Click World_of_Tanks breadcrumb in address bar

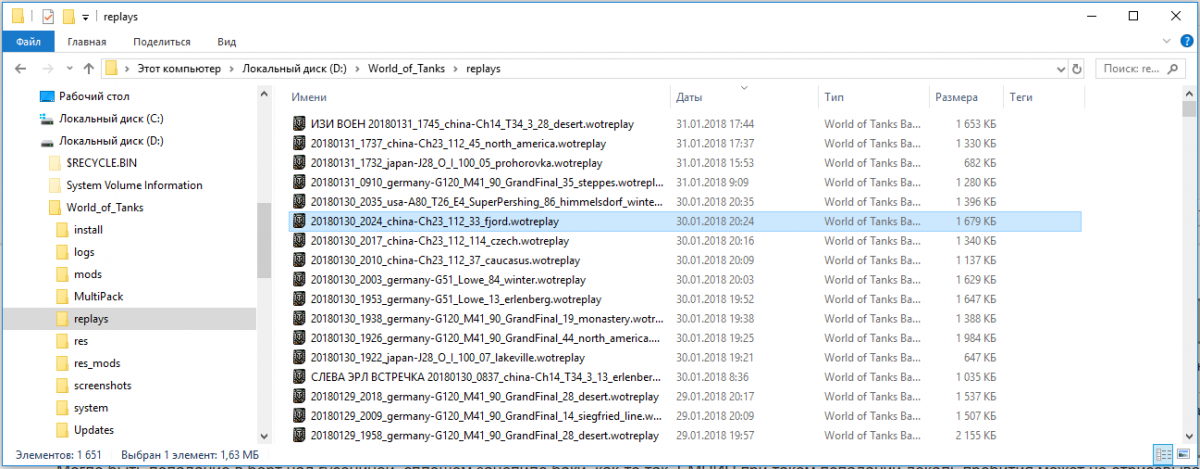point(405,69)
